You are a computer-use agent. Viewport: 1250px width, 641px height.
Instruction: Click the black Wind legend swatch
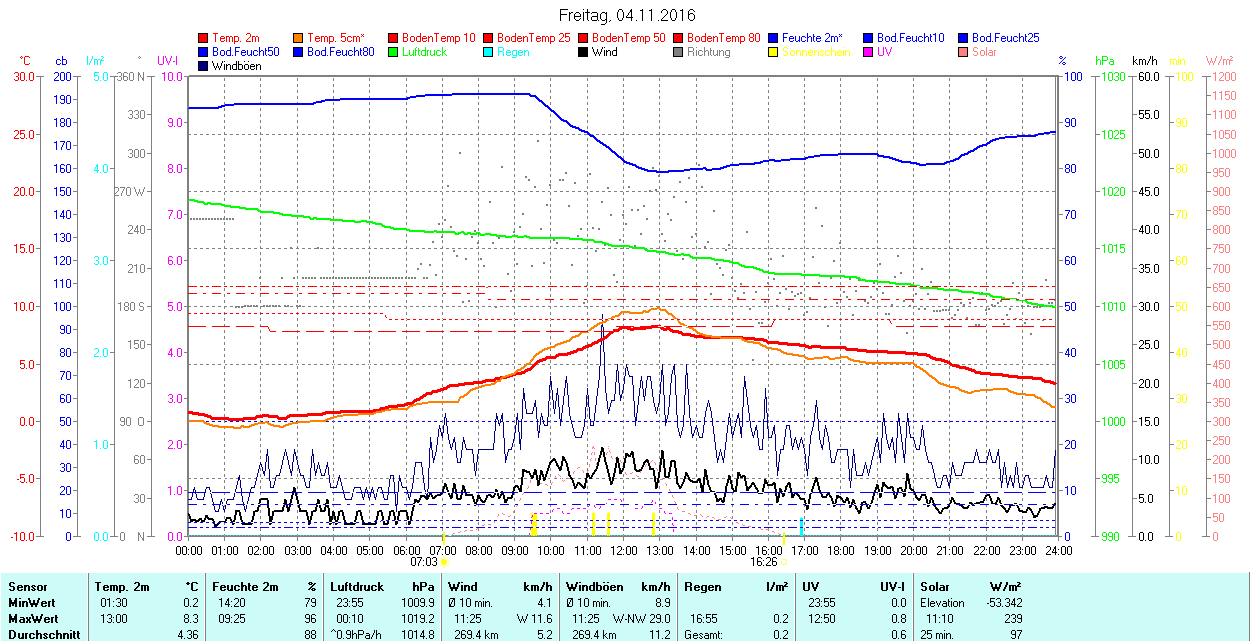click(584, 52)
